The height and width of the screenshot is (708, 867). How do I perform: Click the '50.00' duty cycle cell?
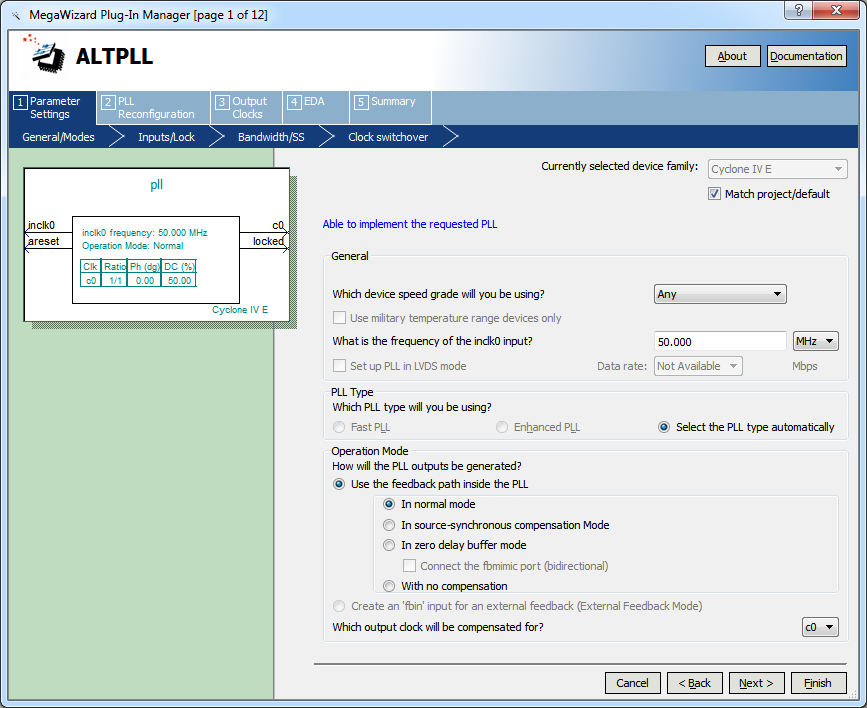[x=179, y=280]
